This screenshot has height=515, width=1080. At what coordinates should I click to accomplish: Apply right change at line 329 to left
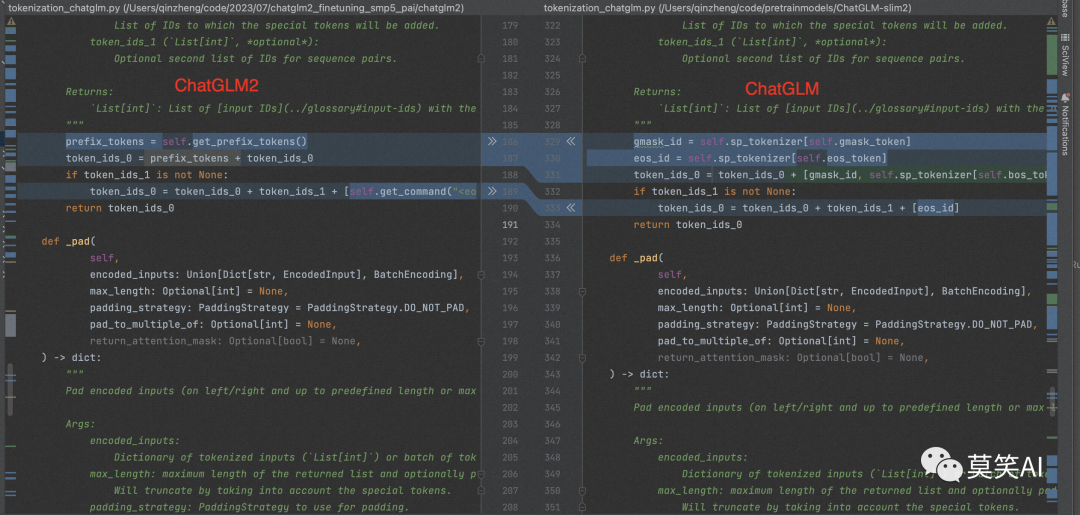570,141
